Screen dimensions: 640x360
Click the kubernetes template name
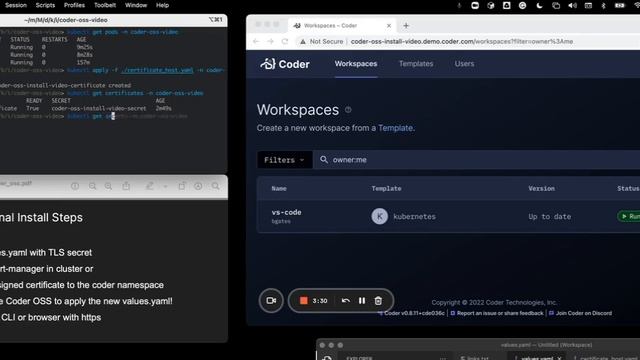click(x=414, y=217)
